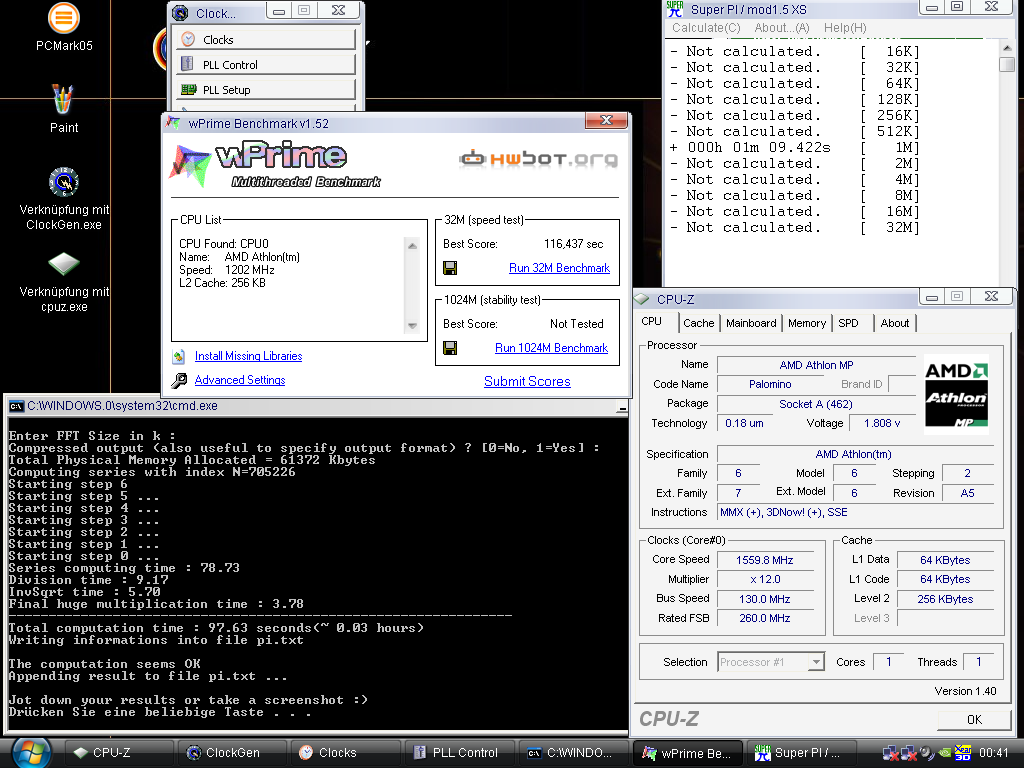Click the Install Missing Libraries link
The image size is (1024, 768).
coord(248,356)
